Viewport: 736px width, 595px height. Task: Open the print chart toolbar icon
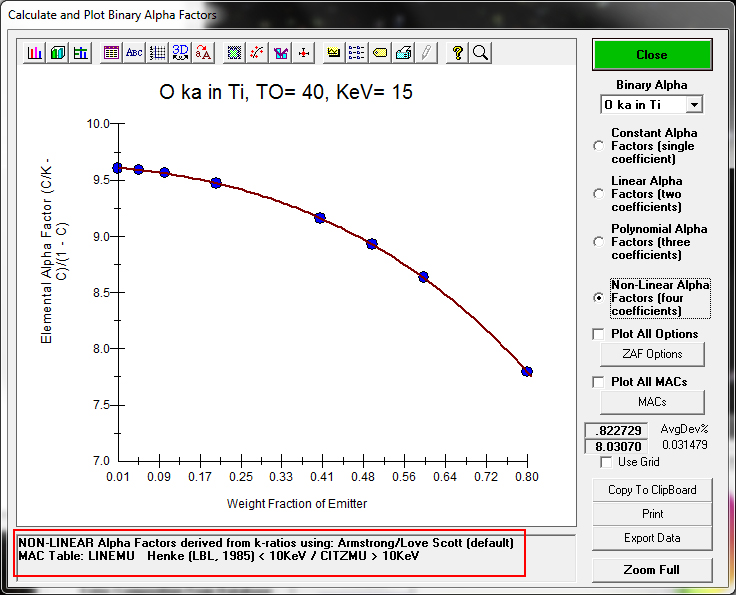click(403, 53)
